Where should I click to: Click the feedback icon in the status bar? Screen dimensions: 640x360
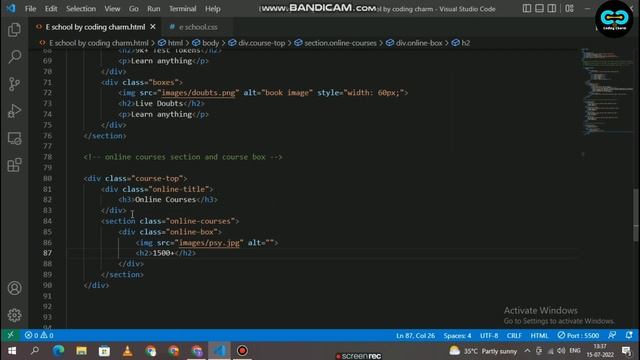(612, 336)
